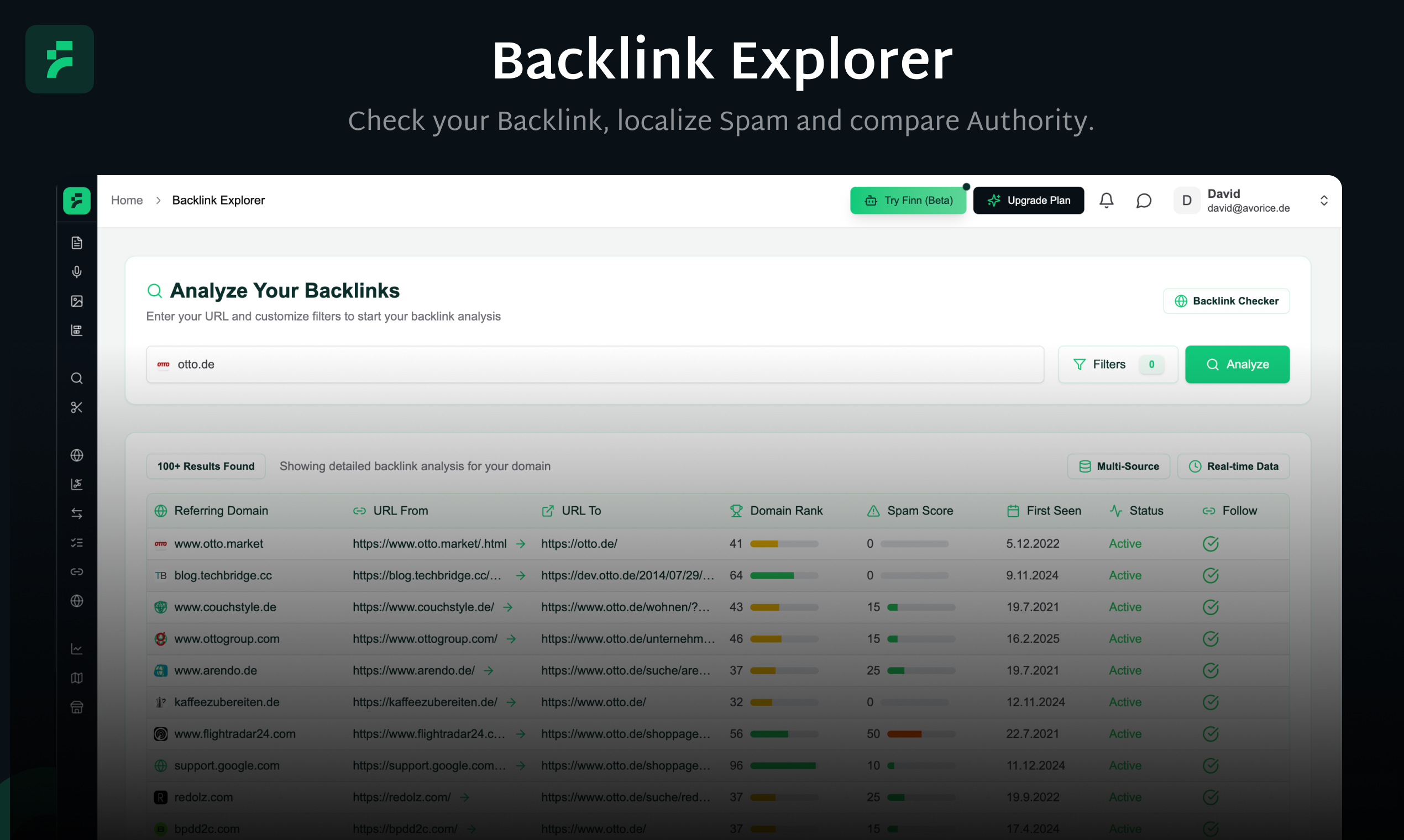Expand the David account menu chevron
This screenshot has height=840, width=1404.
click(x=1324, y=201)
